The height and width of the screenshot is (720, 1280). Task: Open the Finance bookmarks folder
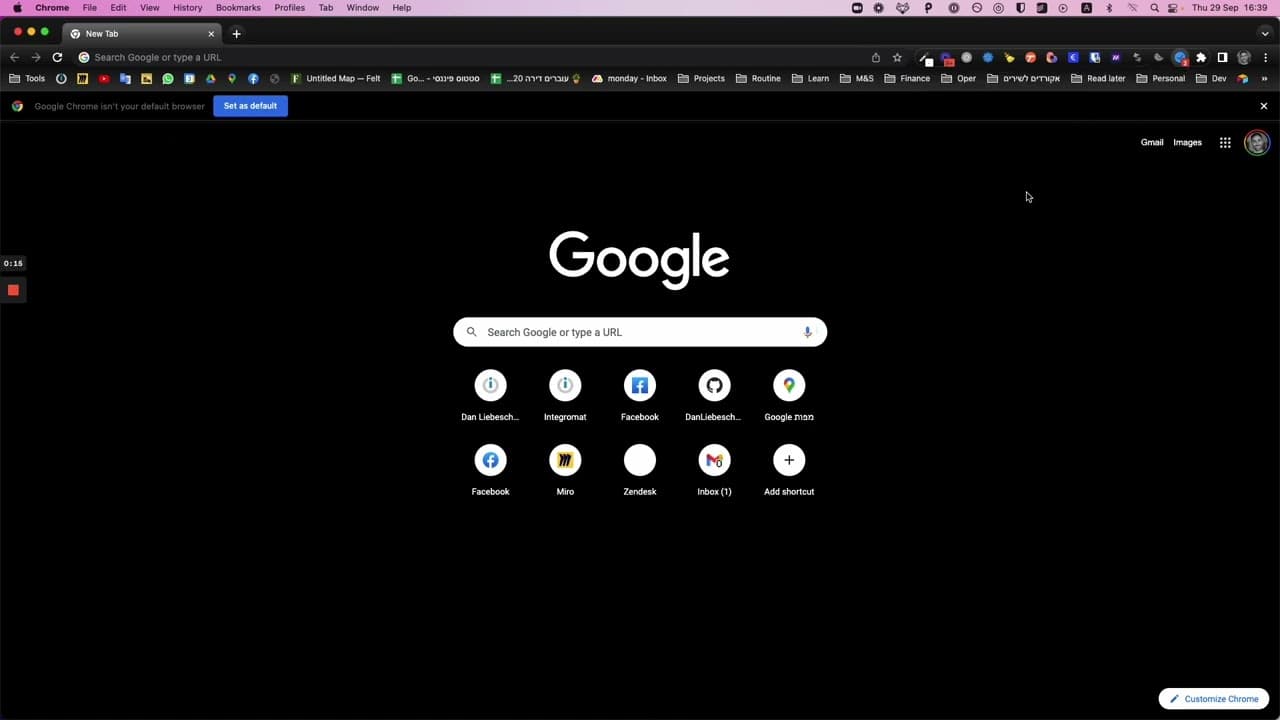point(907,79)
